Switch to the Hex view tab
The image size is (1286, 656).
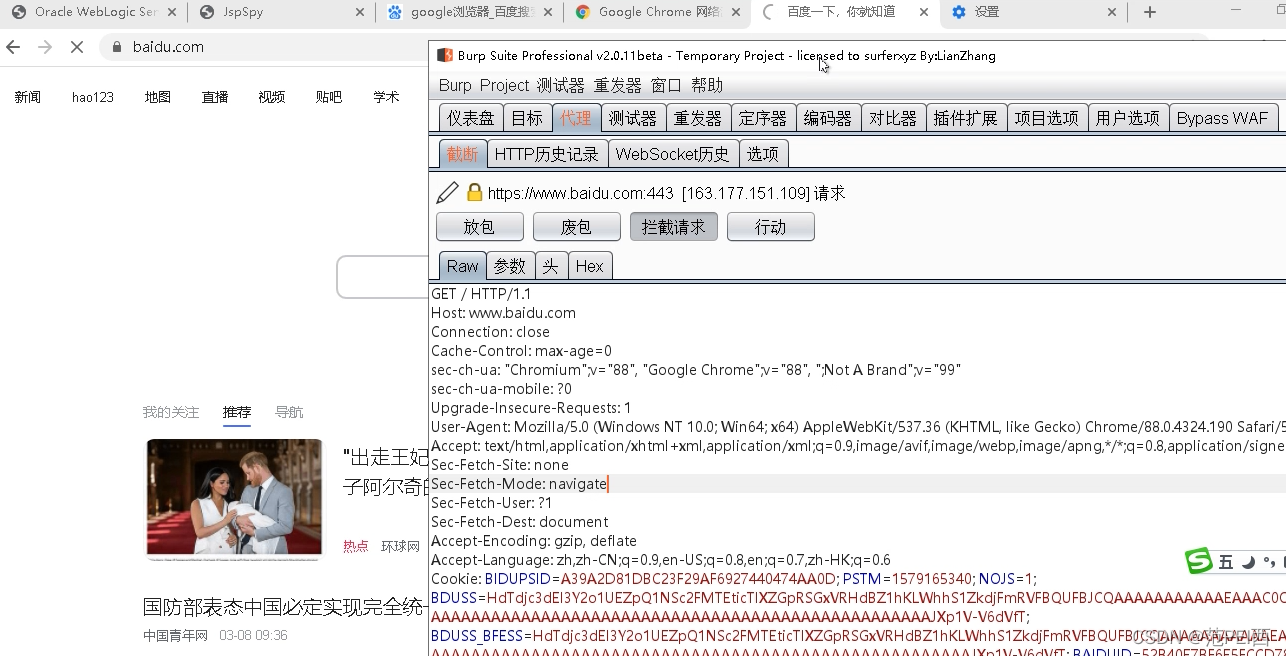point(590,266)
